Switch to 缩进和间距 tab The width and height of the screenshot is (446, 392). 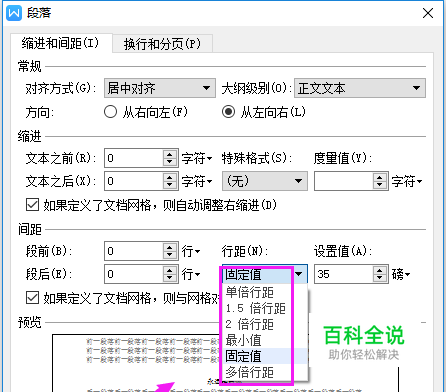61,43
